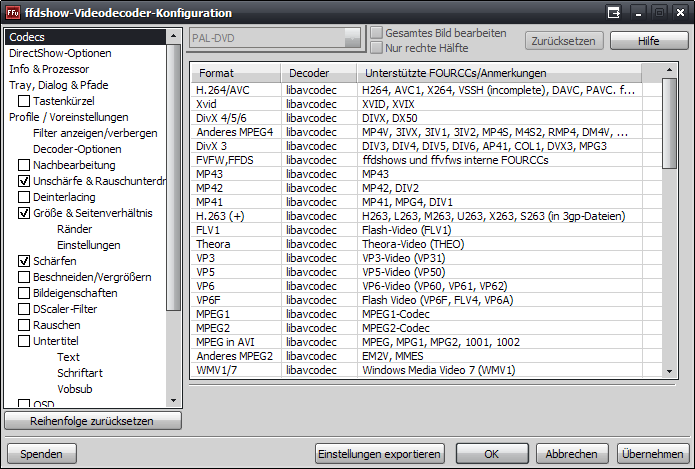The height and width of the screenshot is (469, 695).
Task: Open decoder dropdown for MPEG2 row
Action: tap(319, 328)
